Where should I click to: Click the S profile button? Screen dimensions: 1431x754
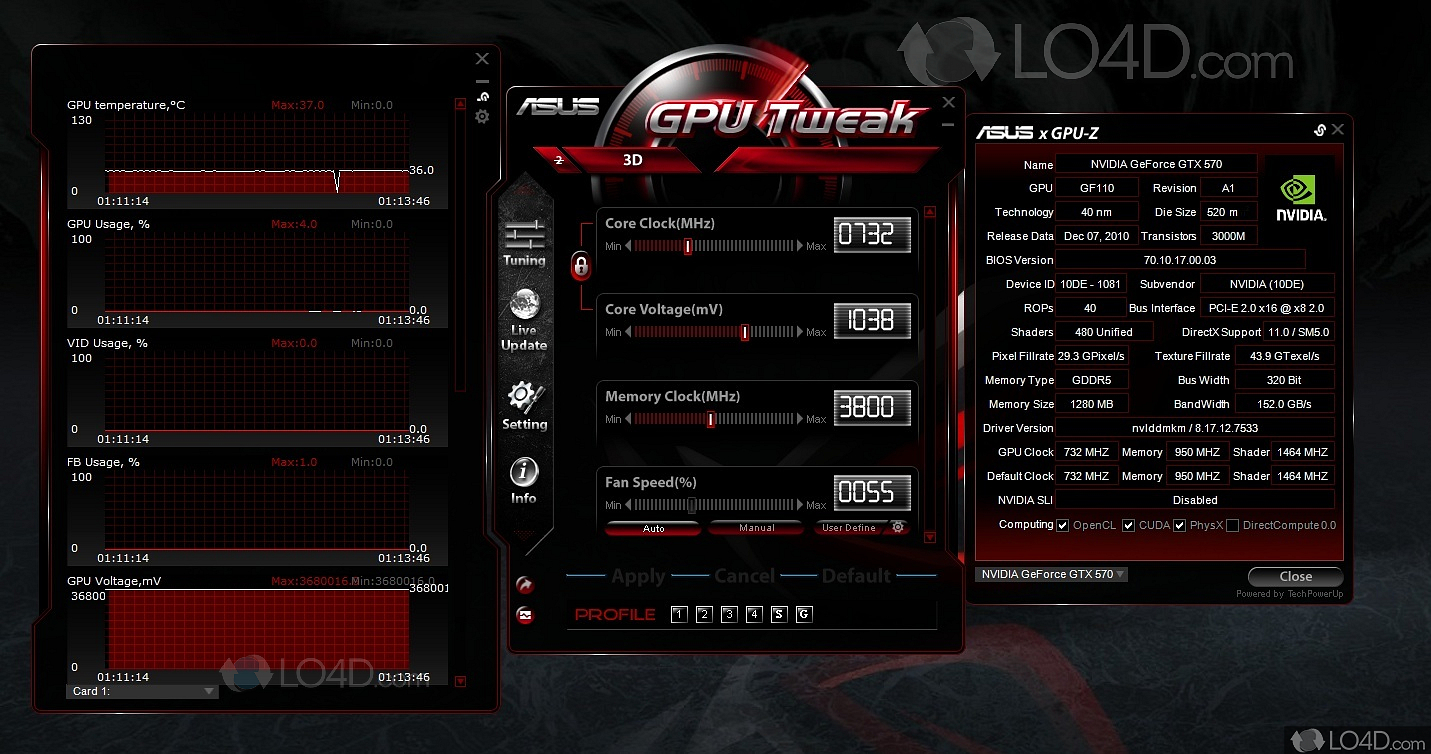pos(779,614)
